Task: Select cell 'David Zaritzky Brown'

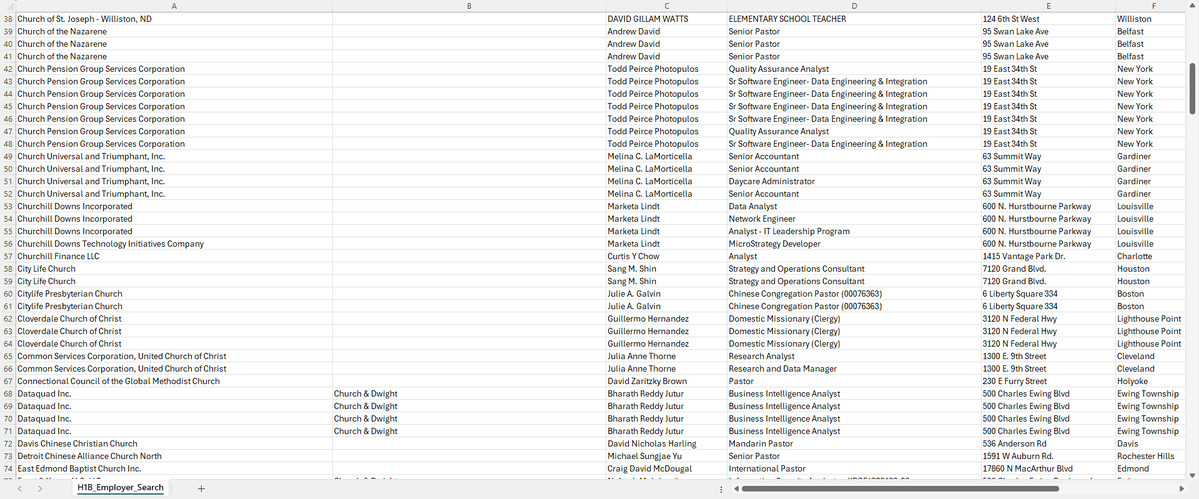Action: (x=666, y=381)
